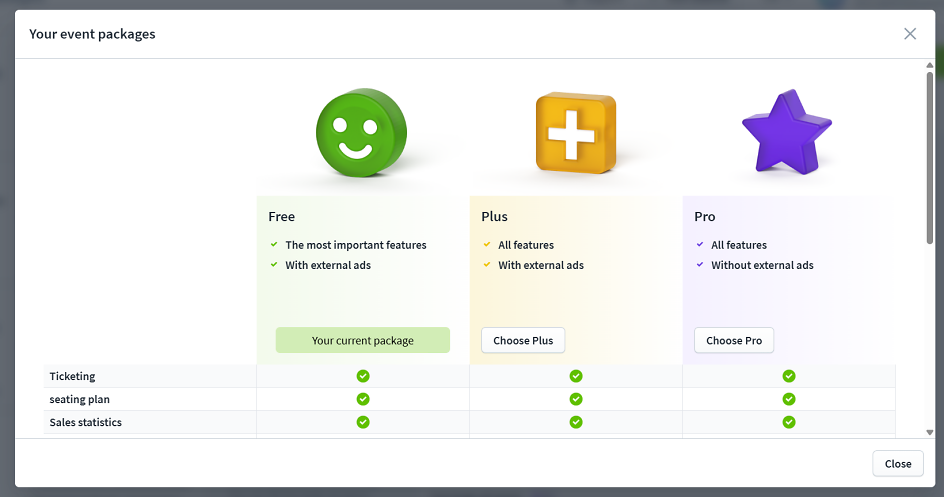Image resolution: width=944 pixels, height=497 pixels.
Task: Select the Ticketing feature row label
Action: tap(73, 376)
